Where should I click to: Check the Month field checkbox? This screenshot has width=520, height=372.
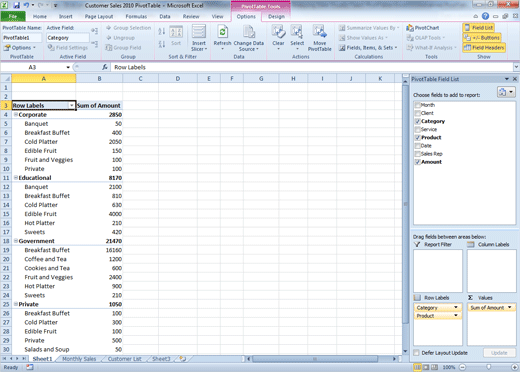417,105
